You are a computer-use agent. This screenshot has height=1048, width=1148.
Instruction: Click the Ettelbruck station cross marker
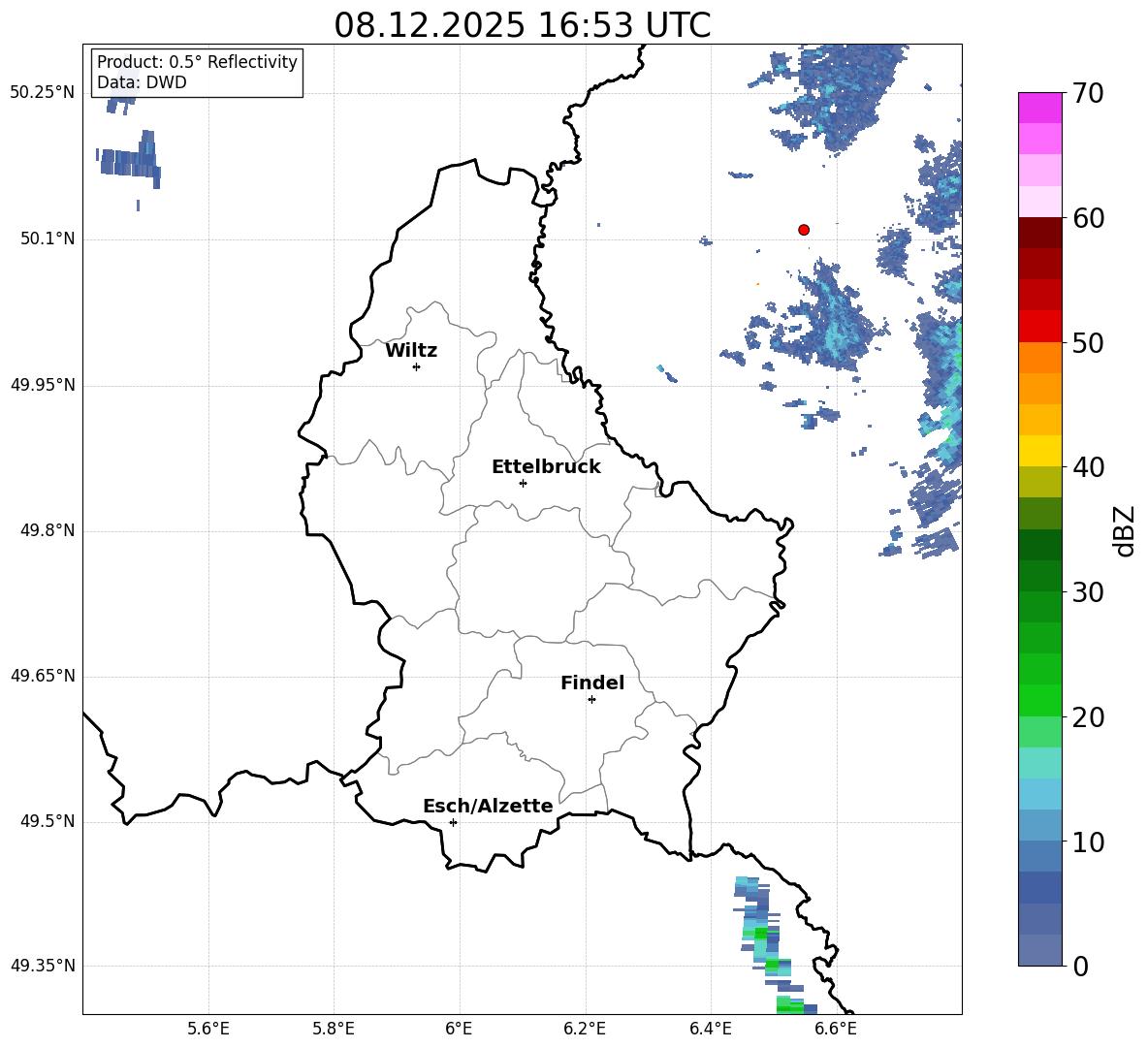click(x=523, y=483)
